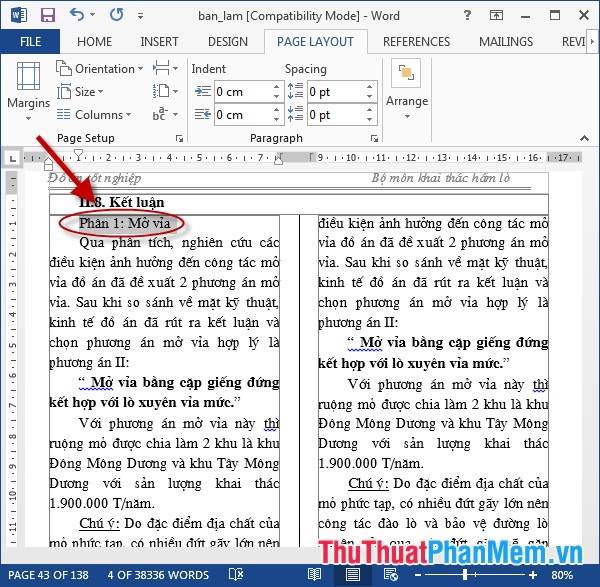This screenshot has width=600, height=587.
Task: Open Word Help question mark
Action: click(467, 15)
